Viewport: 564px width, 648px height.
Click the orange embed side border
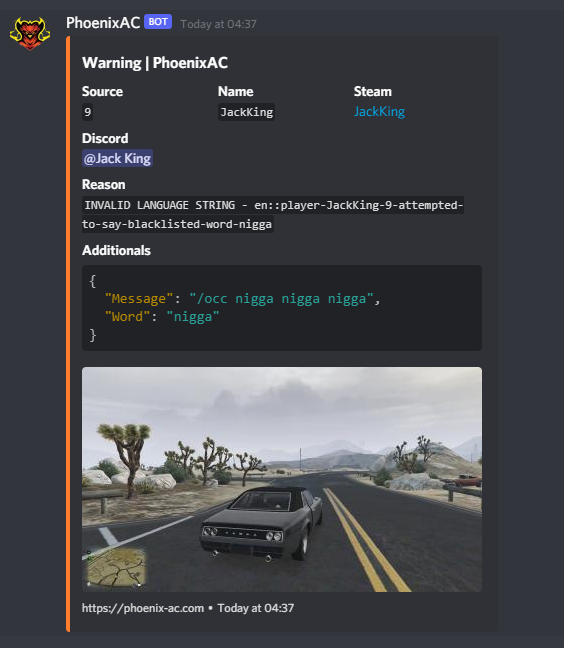coord(68,334)
